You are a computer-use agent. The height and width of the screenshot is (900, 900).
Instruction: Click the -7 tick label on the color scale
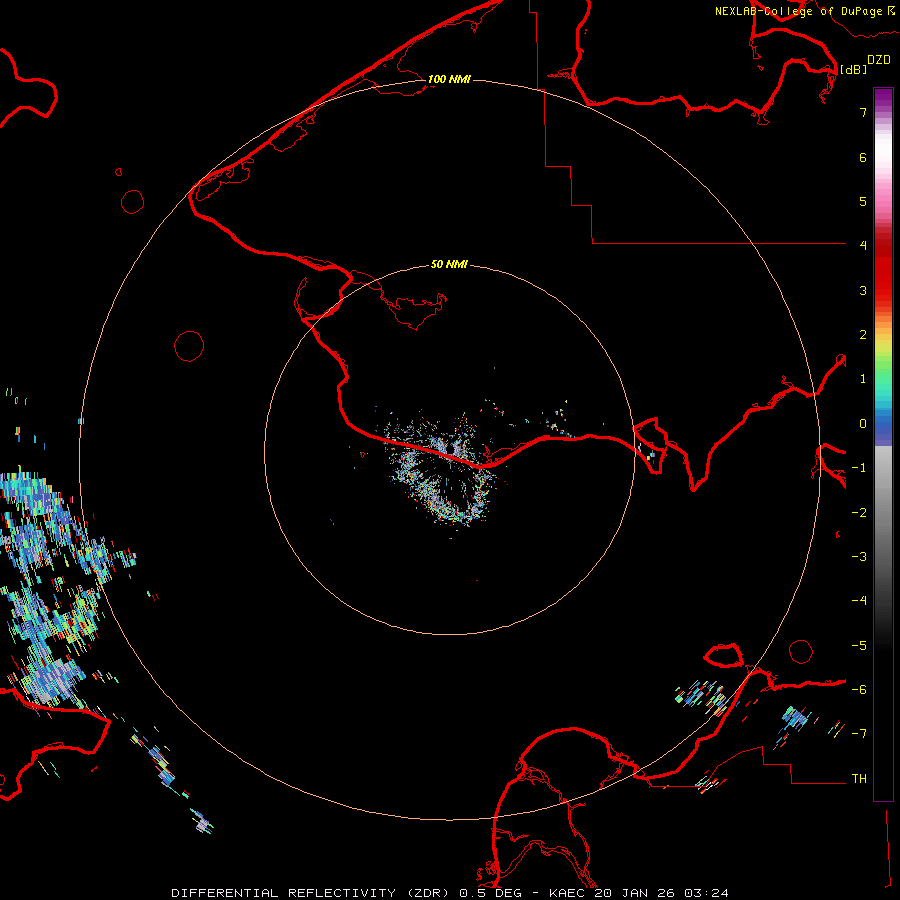[x=859, y=734]
